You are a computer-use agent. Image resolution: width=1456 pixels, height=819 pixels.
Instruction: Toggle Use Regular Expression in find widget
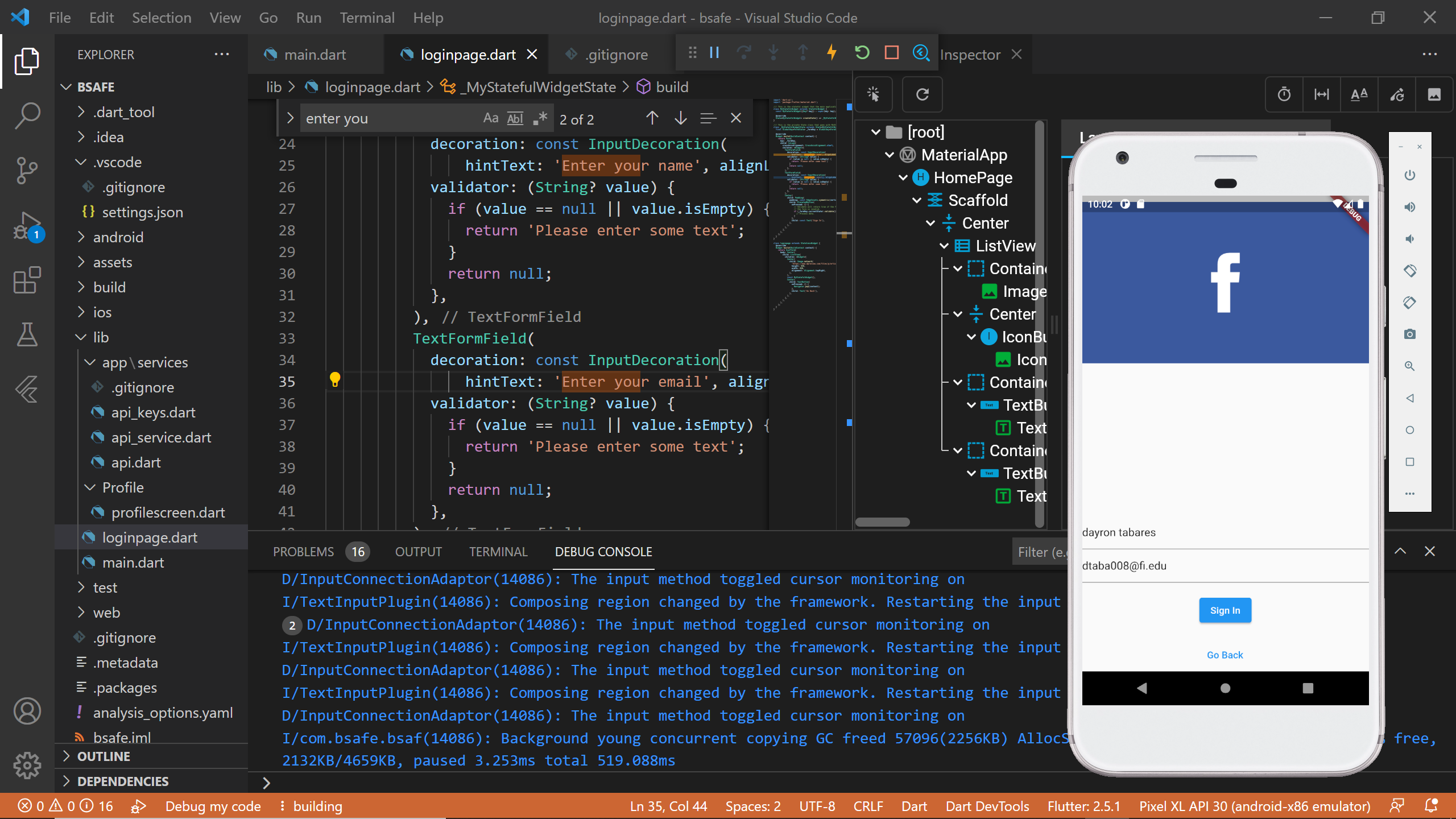(540, 118)
